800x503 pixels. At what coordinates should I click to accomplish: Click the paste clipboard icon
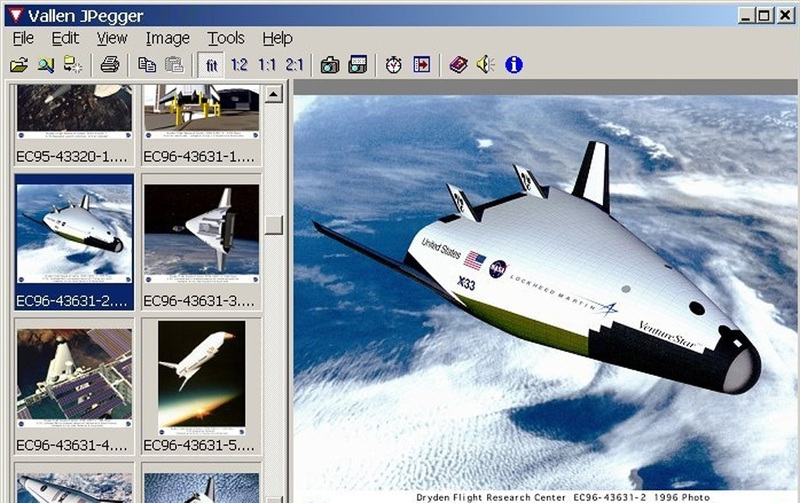pyautogui.click(x=174, y=65)
